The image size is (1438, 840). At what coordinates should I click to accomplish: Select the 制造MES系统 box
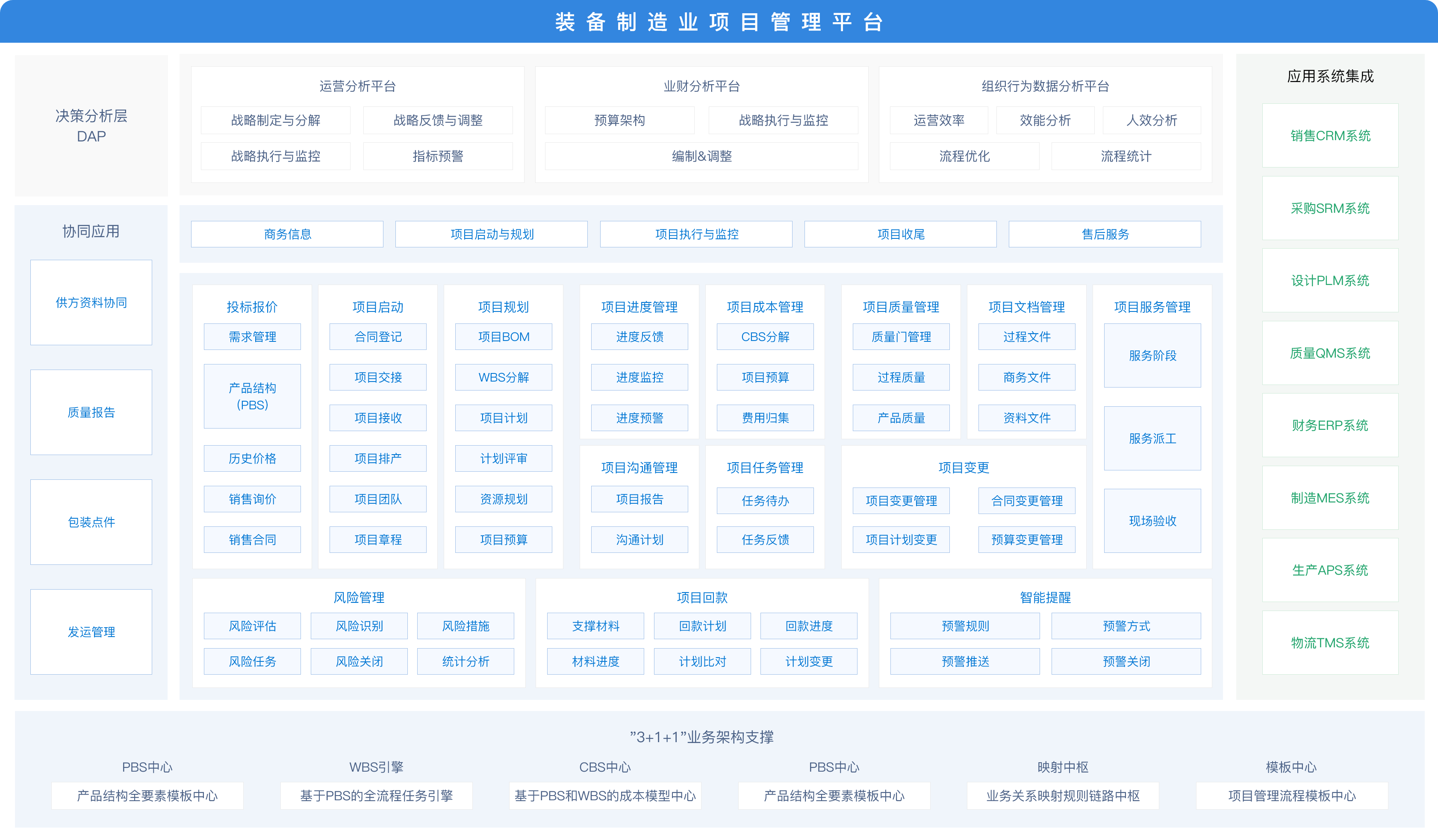point(1330,498)
